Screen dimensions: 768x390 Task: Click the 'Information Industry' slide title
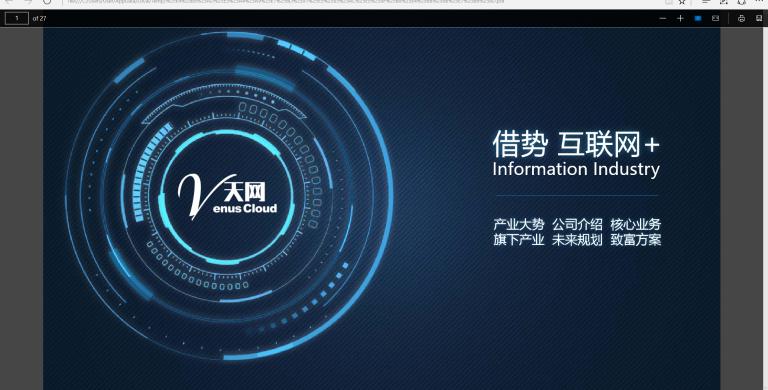pos(576,170)
